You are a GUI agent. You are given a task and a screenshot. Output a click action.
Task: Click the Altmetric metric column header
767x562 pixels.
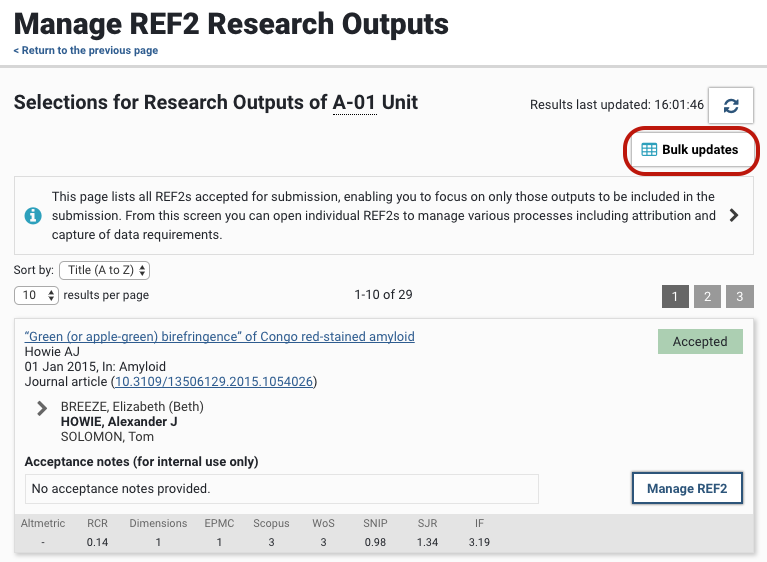pyautogui.click(x=43, y=523)
